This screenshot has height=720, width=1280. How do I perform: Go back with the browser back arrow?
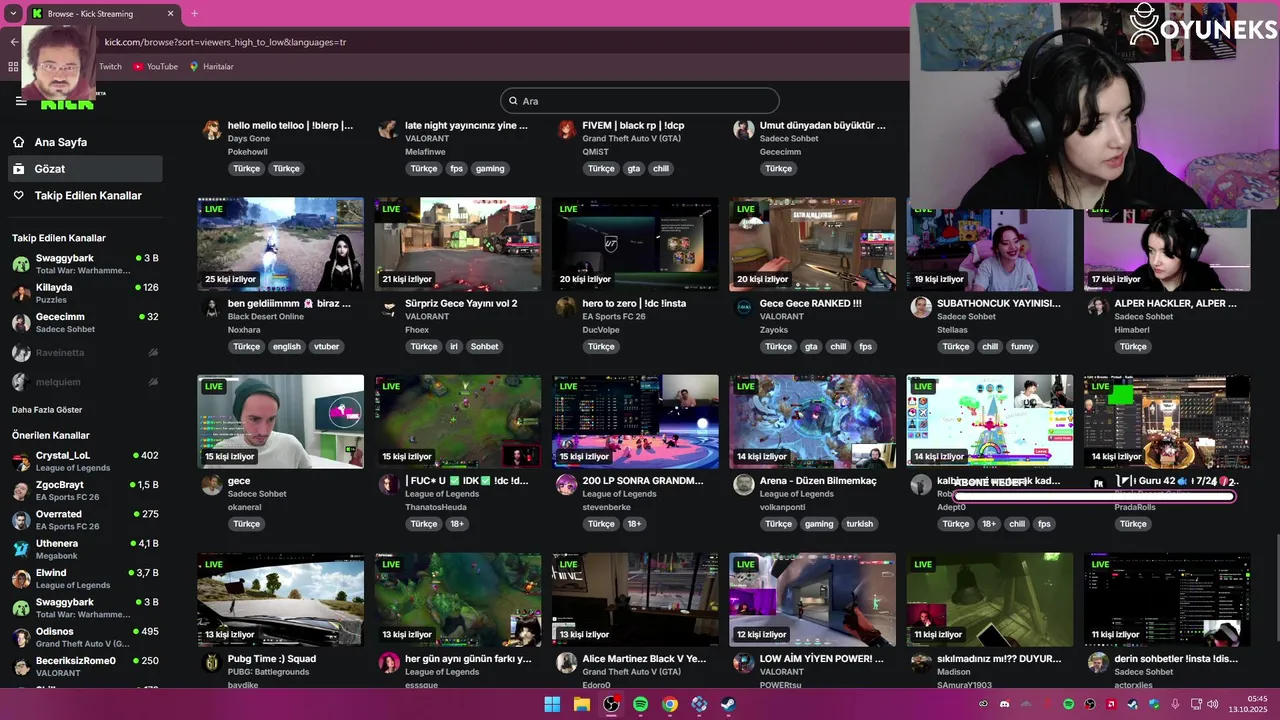coord(14,42)
